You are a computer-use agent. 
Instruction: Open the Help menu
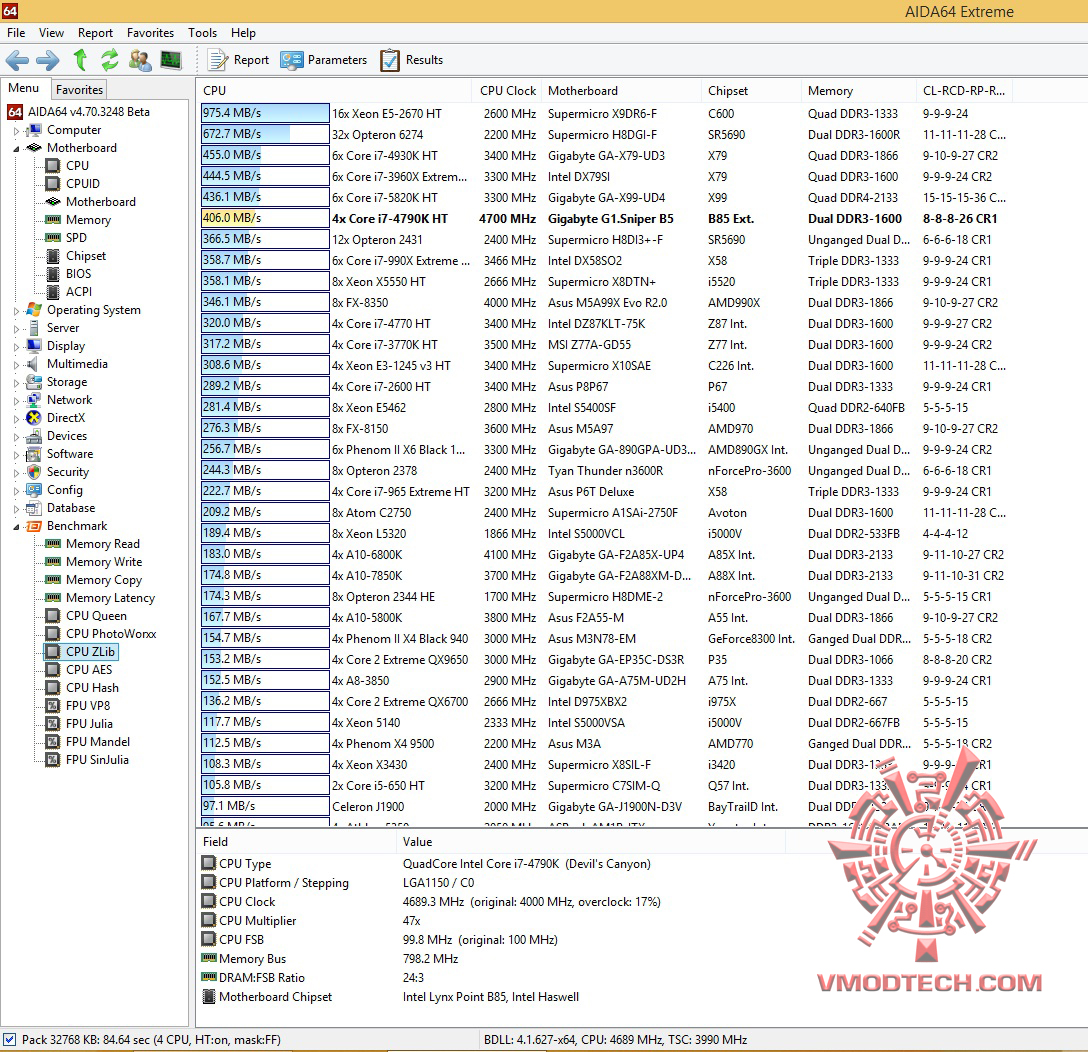coord(243,33)
